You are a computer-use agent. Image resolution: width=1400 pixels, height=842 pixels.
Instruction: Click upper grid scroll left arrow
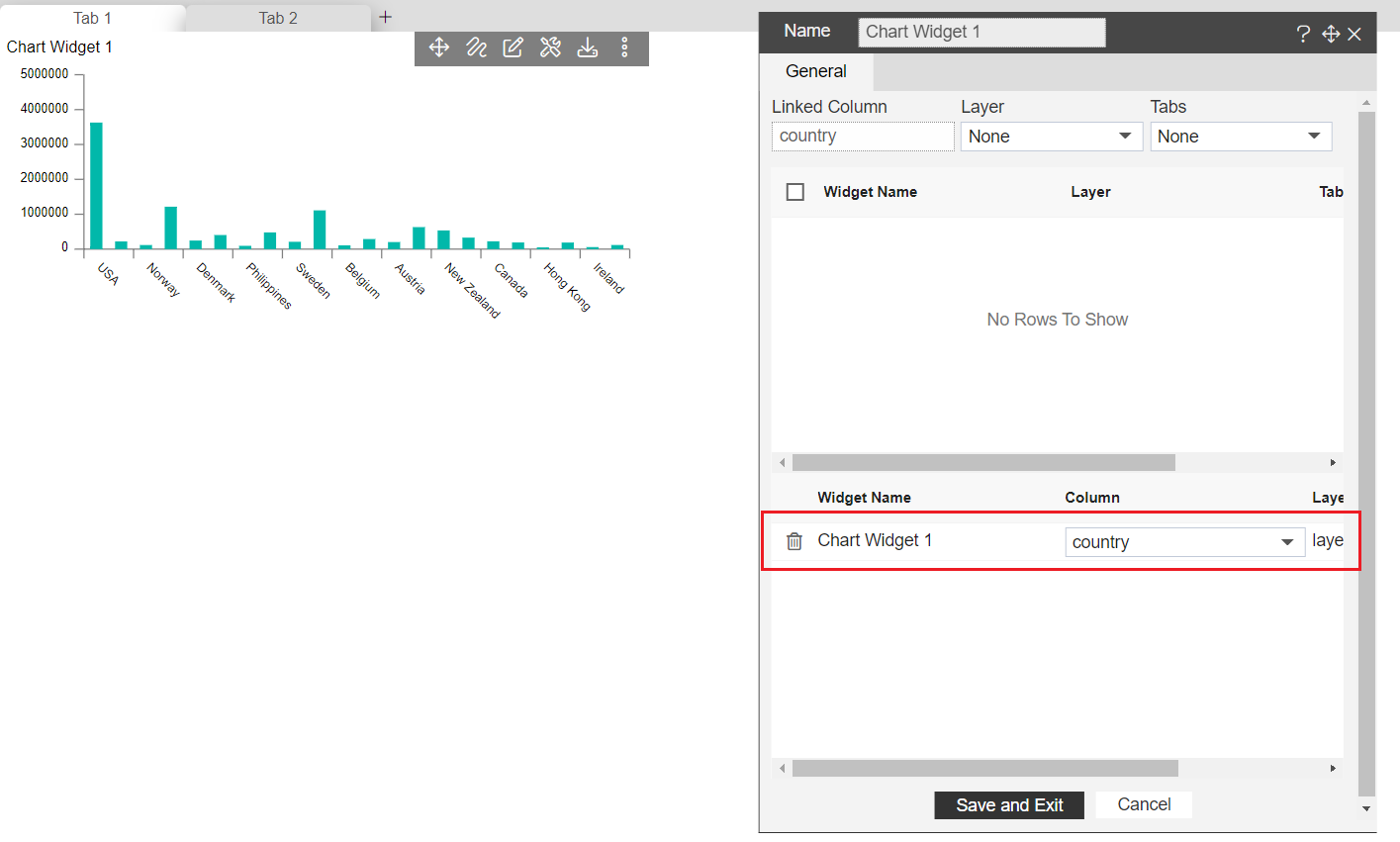click(783, 463)
